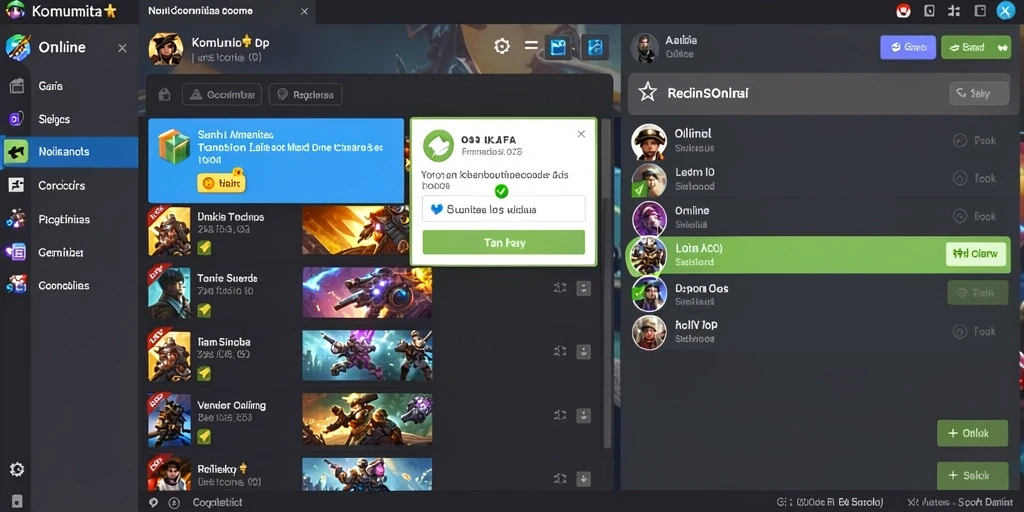
Task: Toggle the yellow checkbox under Dmkie Todnps
Action: tap(204, 247)
